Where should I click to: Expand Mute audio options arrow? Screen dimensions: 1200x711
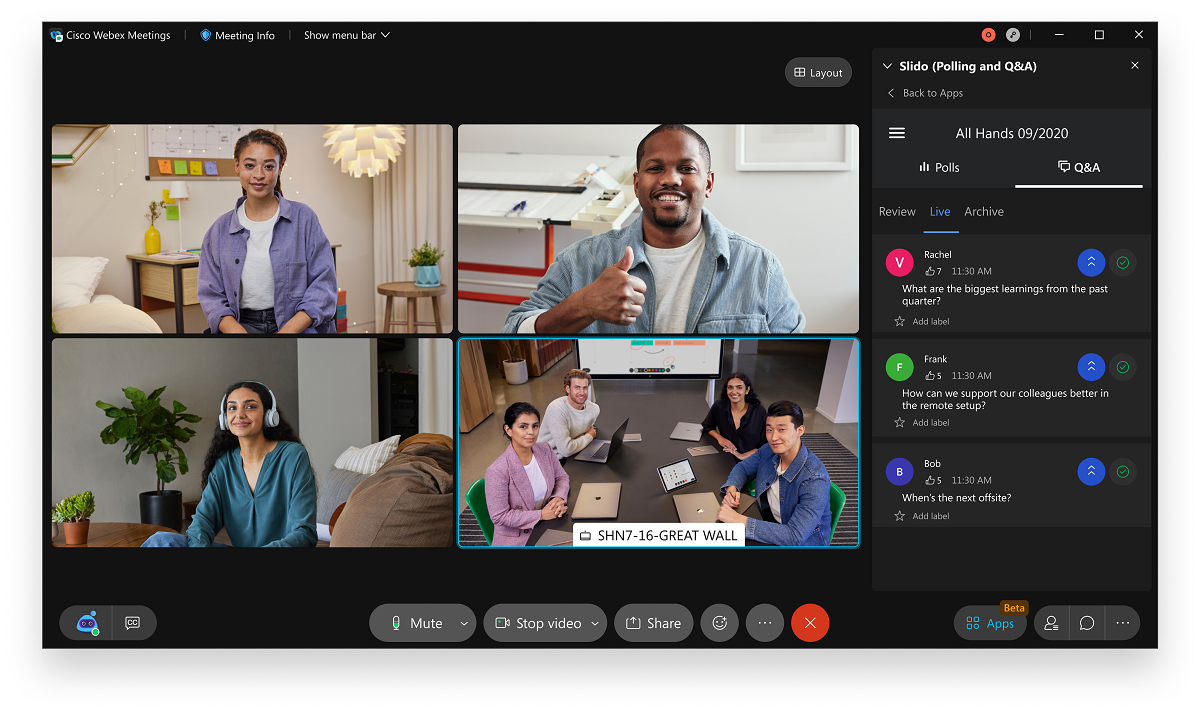coord(464,623)
